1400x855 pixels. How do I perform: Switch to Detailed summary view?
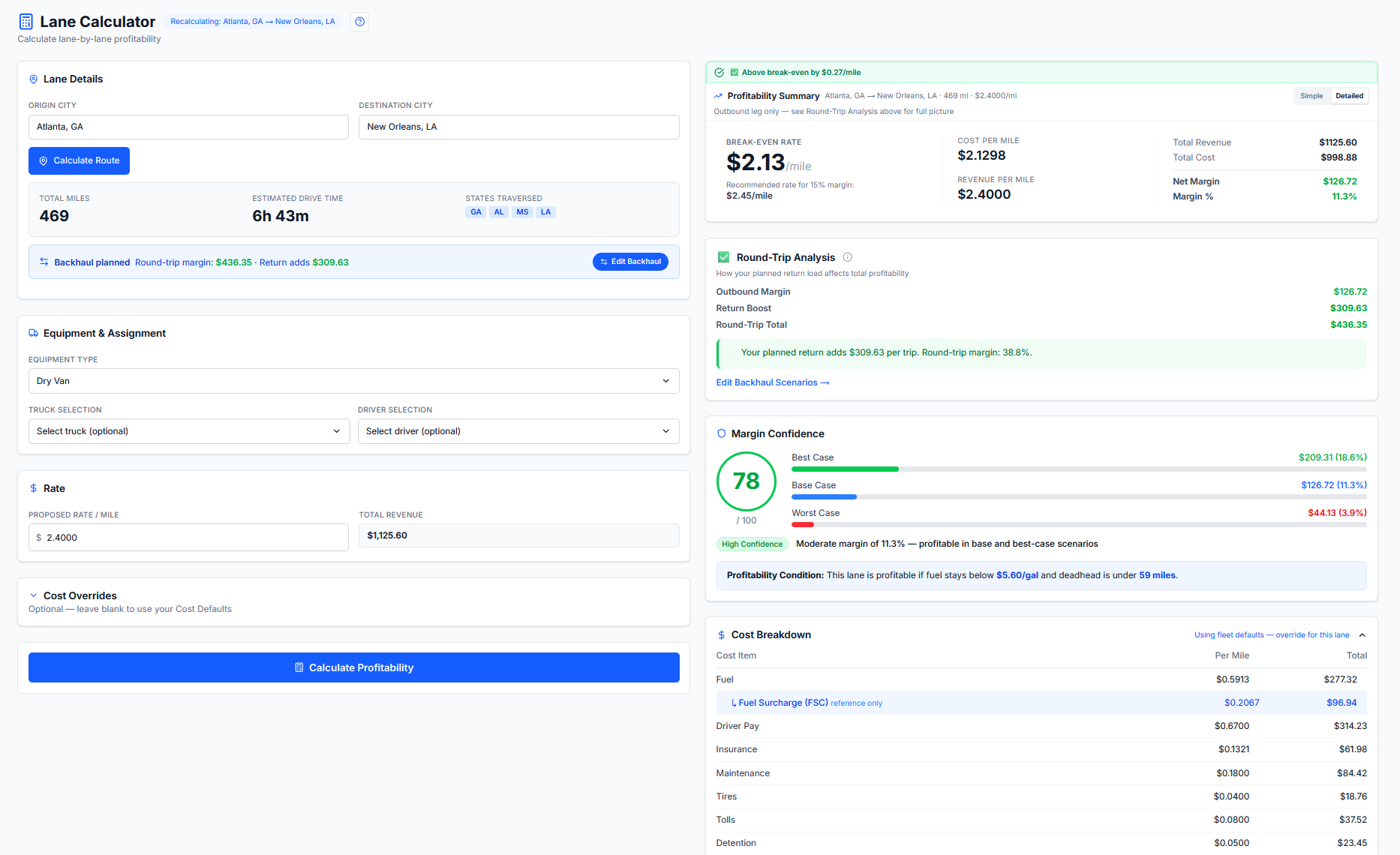coord(1349,96)
